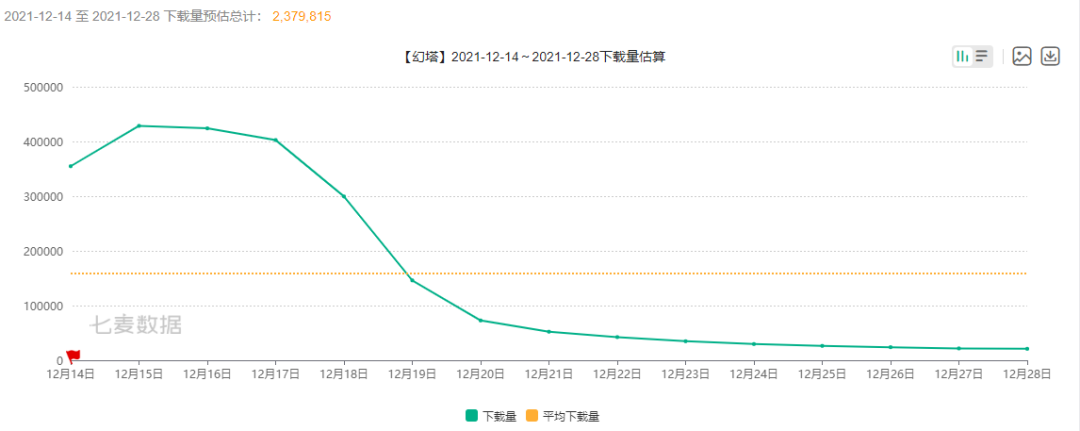Toggle the orange 平均下载量 legend swatch
Viewport: 1080px width, 431px height.
click(x=531, y=415)
